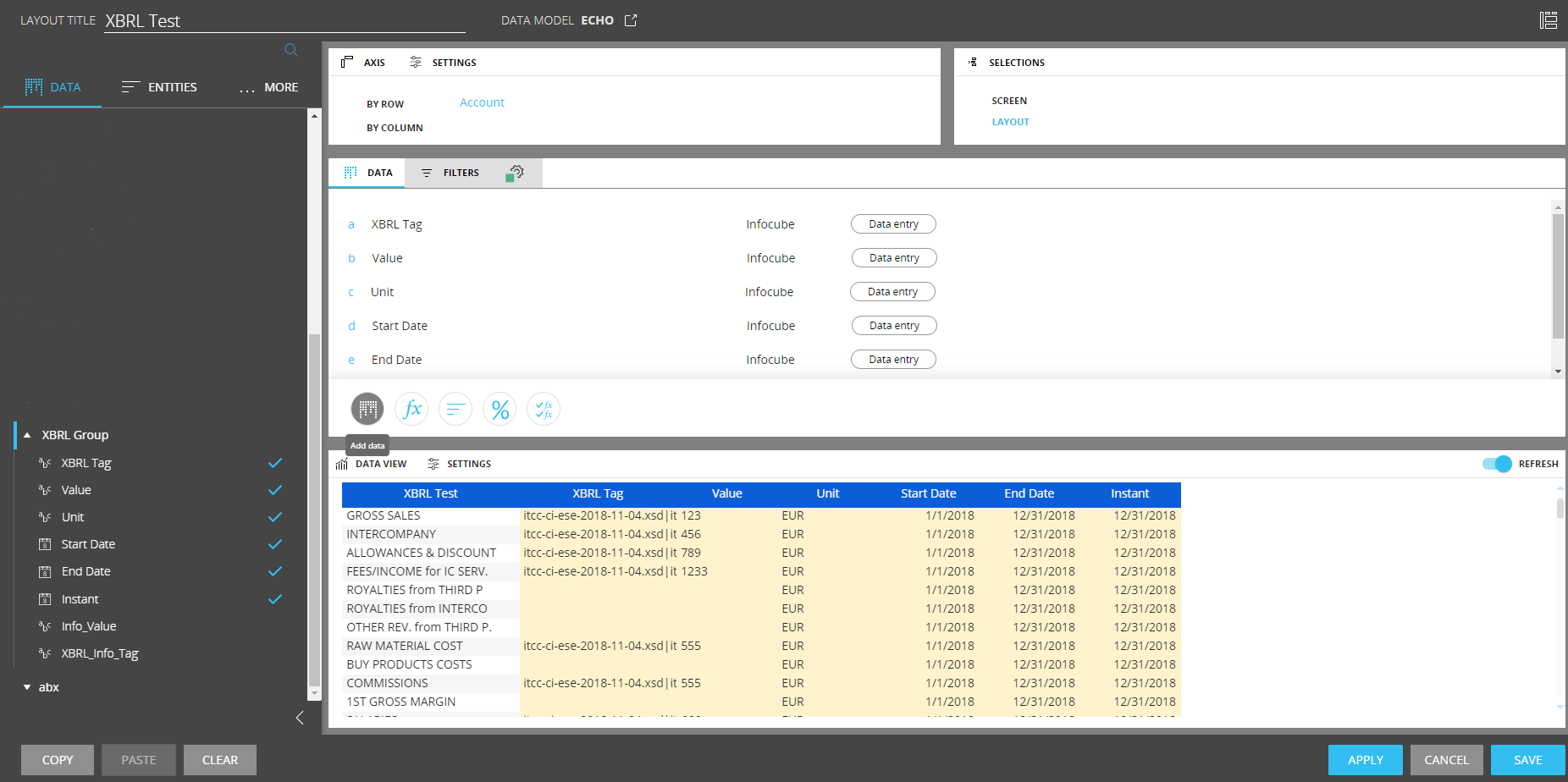Expand the abx group
1568x782 pixels.
point(26,686)
